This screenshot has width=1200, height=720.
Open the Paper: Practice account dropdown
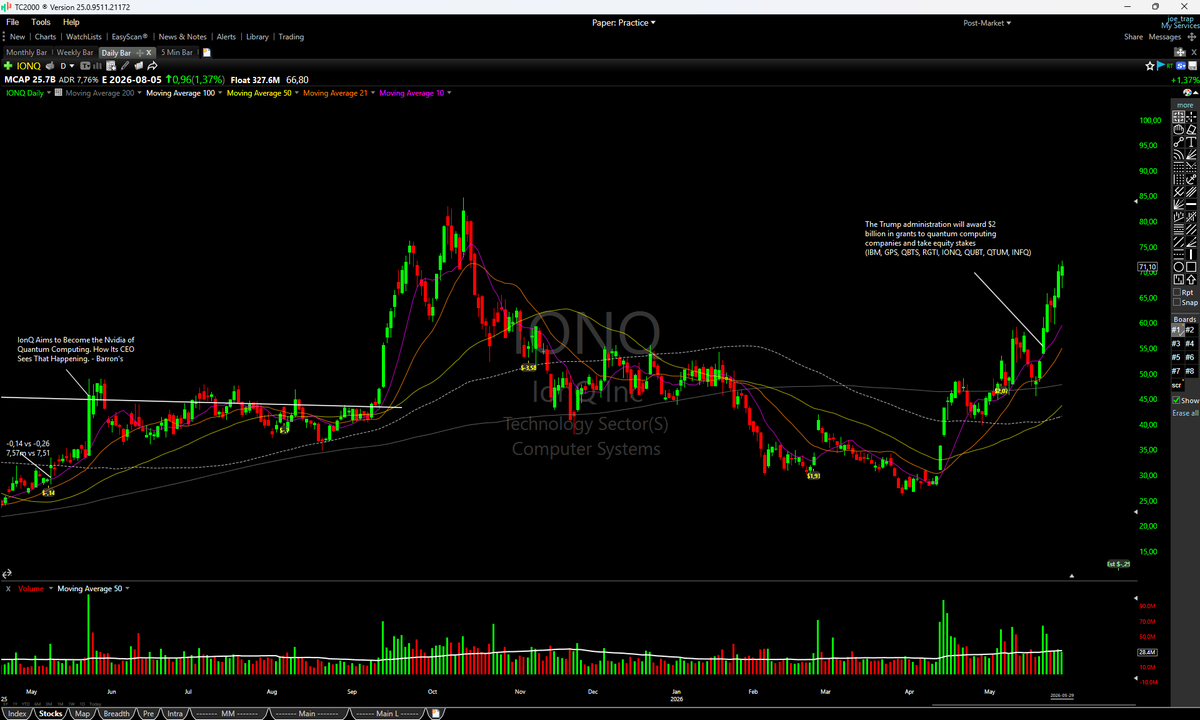624,22
